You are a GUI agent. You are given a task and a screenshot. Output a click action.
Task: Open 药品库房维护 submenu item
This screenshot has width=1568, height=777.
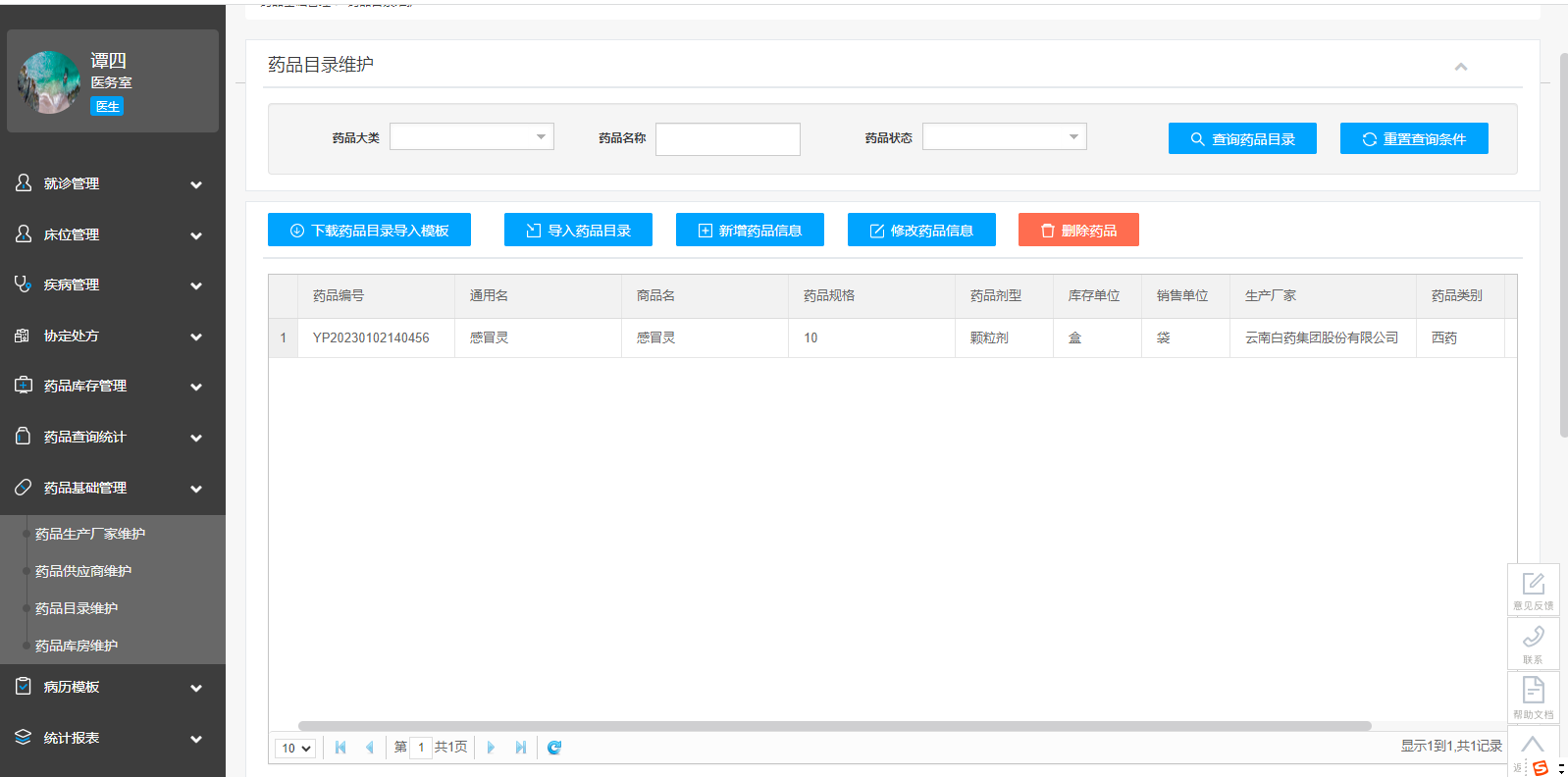point(77,646)
